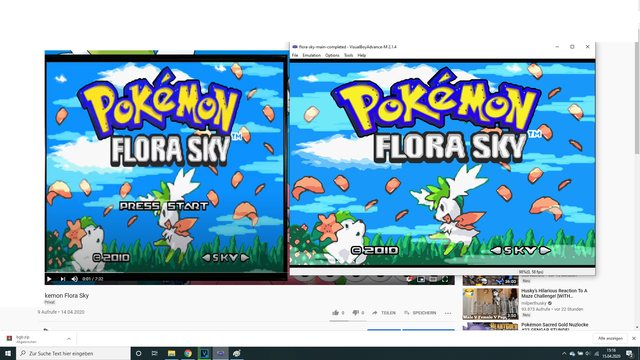Share the video via TEILEN
This screenshot has height=360, width=640.
pyautogui.click(x=384, y=313)
